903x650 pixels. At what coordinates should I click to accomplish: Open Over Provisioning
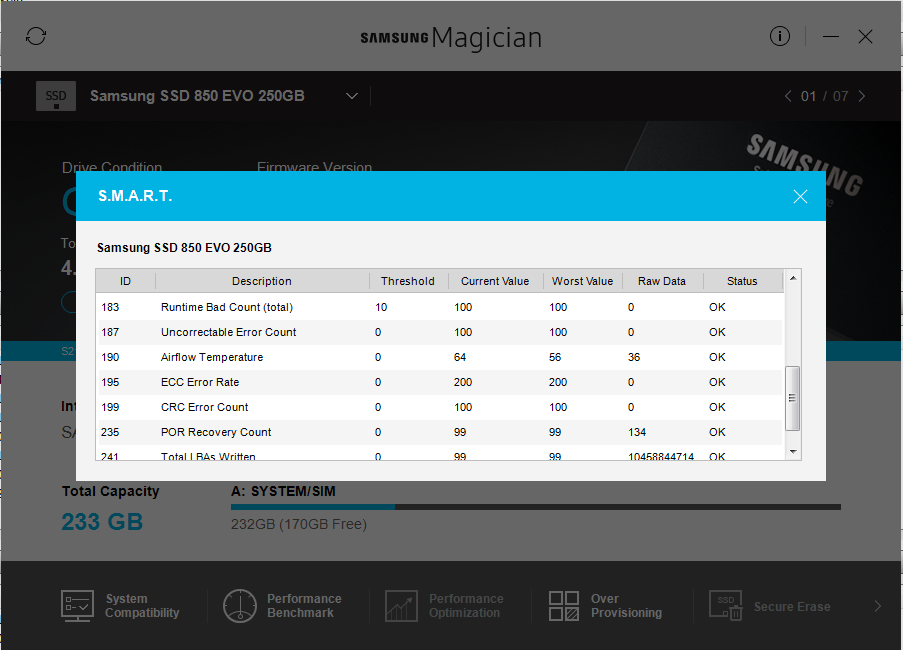point(606,606)
